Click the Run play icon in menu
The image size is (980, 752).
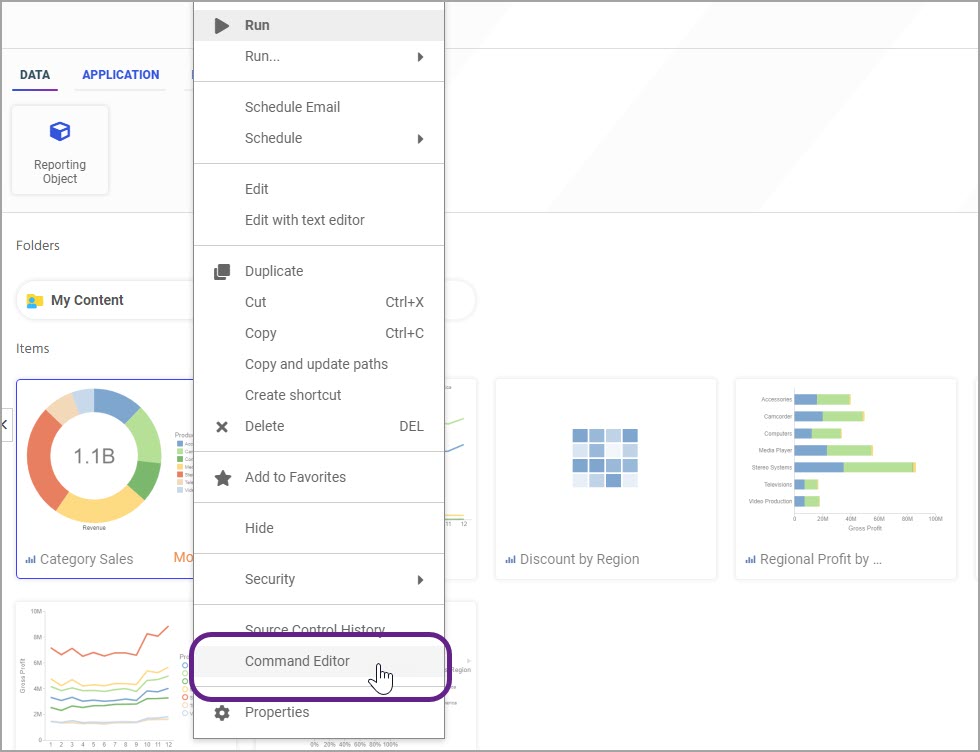[x=222, y=26]
